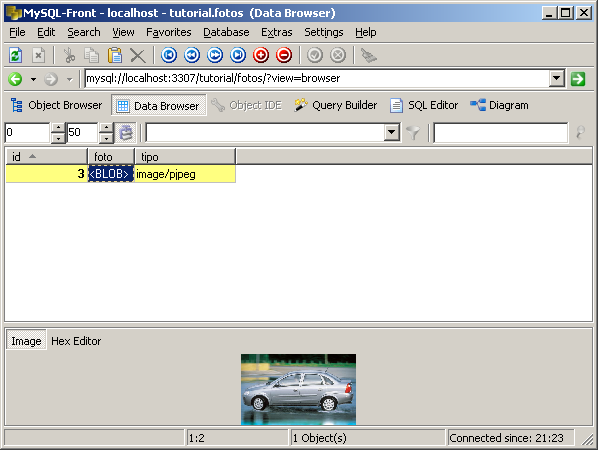Screen dimensions: 598x450
Task: Go to first record navigation icon
Action: [x=169, y=55]
